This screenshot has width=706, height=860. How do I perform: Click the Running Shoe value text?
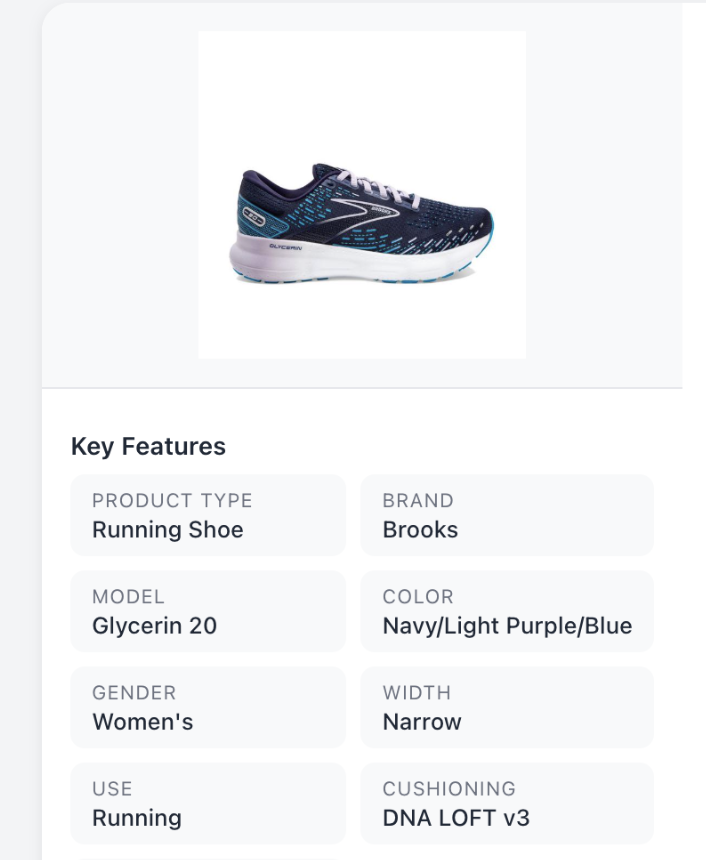point(167,530)
